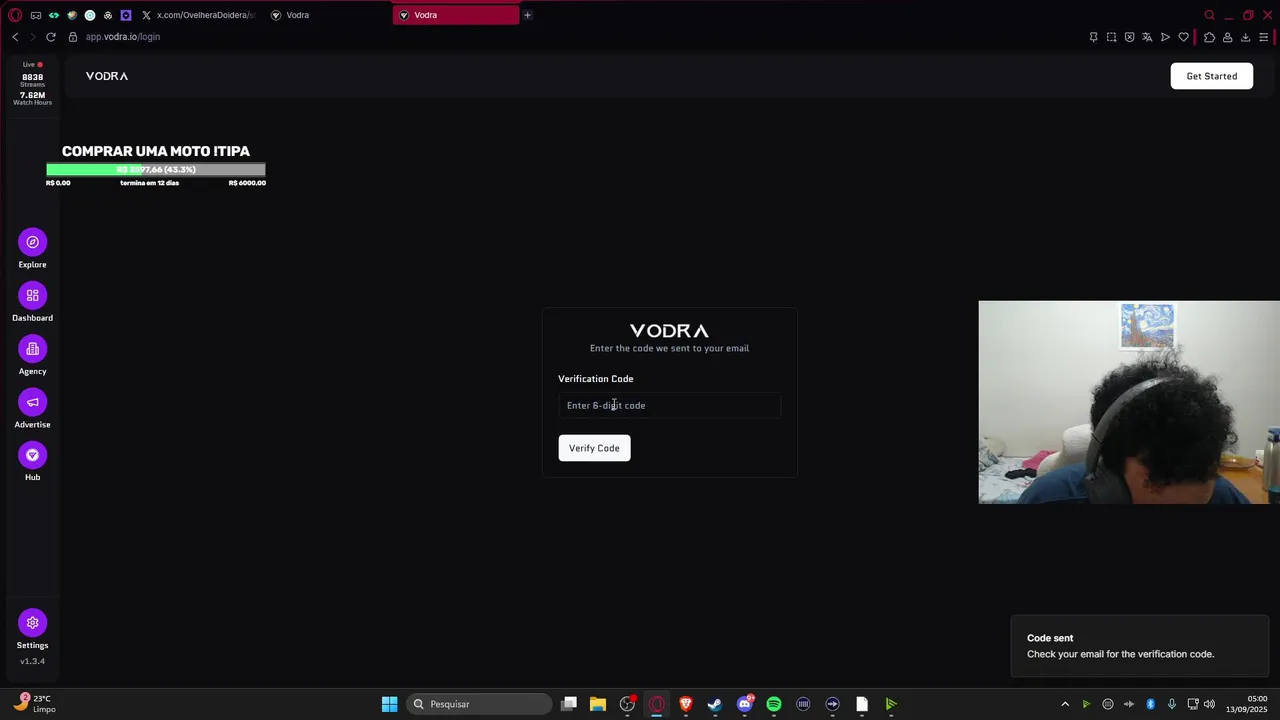1280x720 pixels.
Task: Open the purple pinned tab icon
Action: point(126,15)
